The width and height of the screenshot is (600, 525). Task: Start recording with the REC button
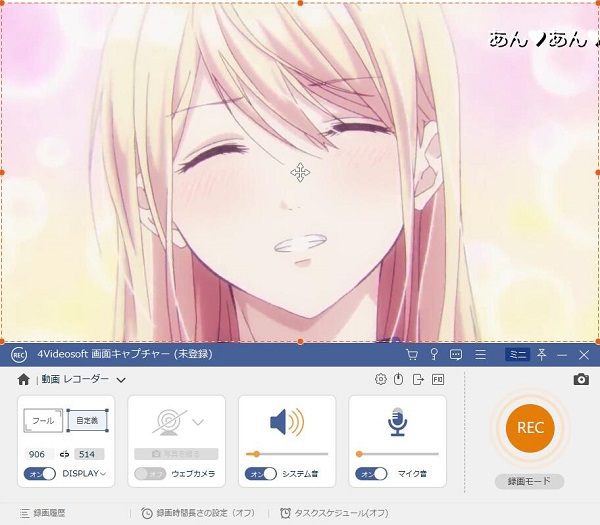[x=530, y=428]
